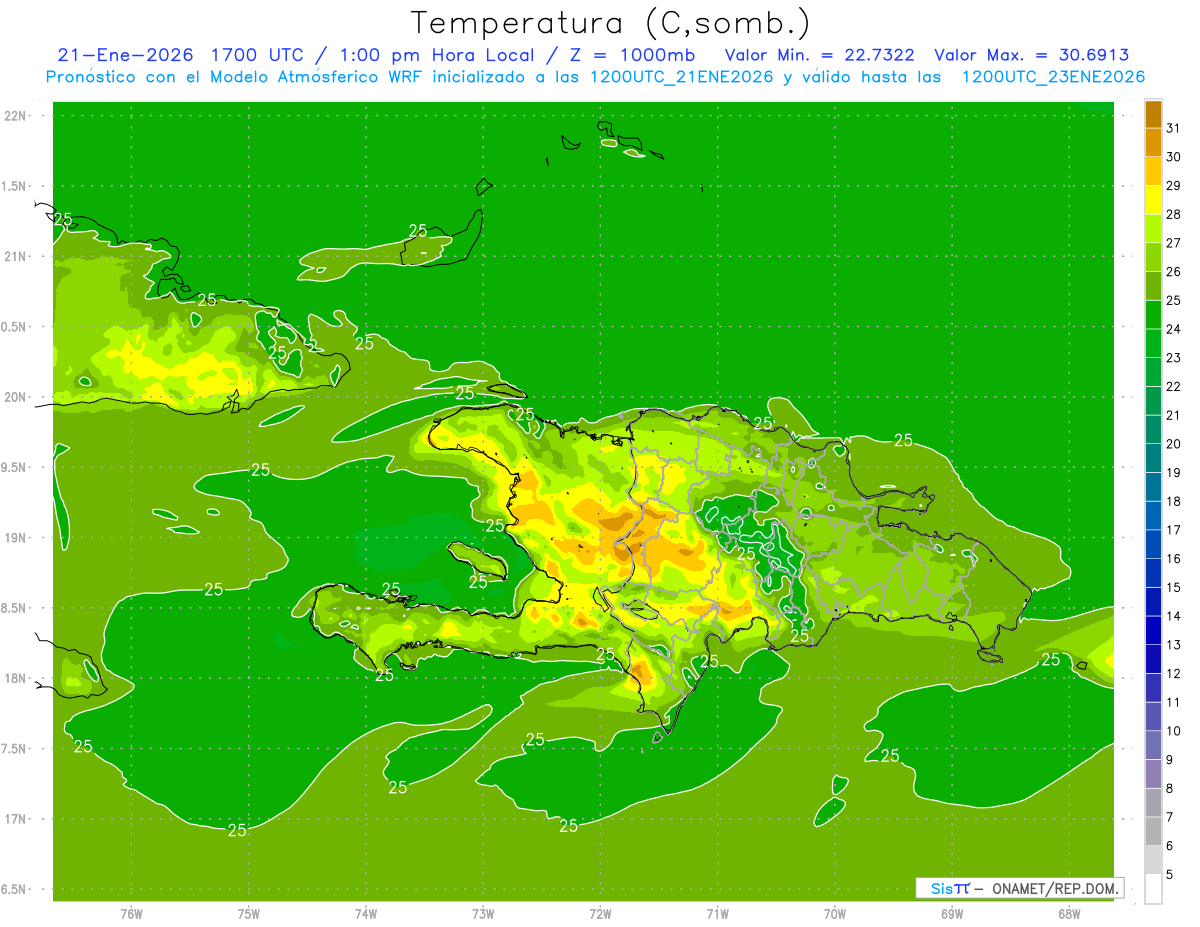This screenshot has height=927, width=1200.
Task: Click the '12' legend scale label
Action: tap(1173, 674)
